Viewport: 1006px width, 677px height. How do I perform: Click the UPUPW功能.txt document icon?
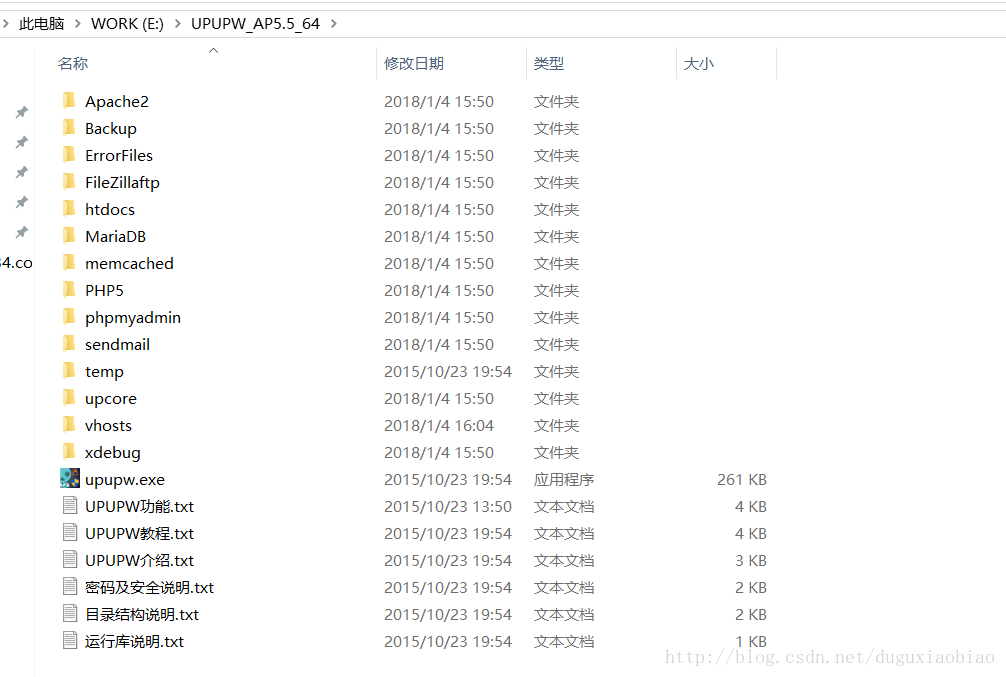70,506
